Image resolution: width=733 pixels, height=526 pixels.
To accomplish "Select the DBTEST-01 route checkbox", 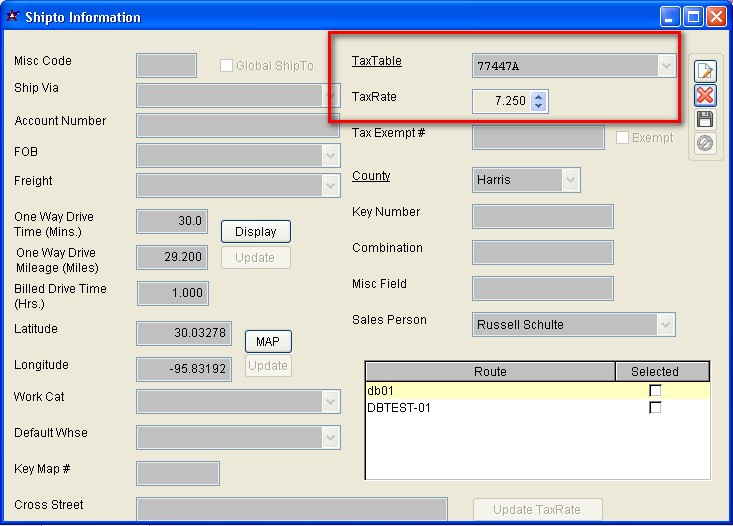I will (655, 408).
